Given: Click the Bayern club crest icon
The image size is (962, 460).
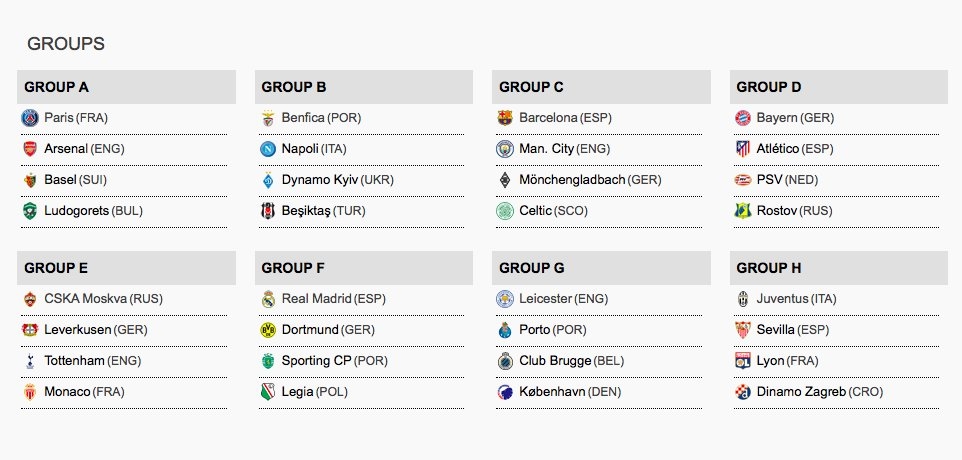Looking at the screenshot, I should 742,118.
